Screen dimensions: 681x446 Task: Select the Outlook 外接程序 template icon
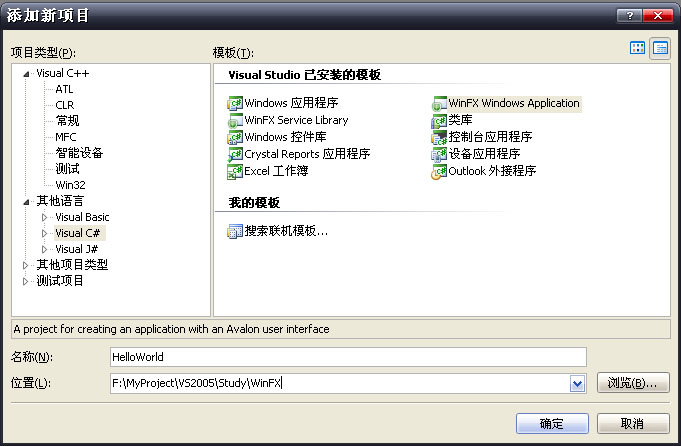click(x=439, y=171)
